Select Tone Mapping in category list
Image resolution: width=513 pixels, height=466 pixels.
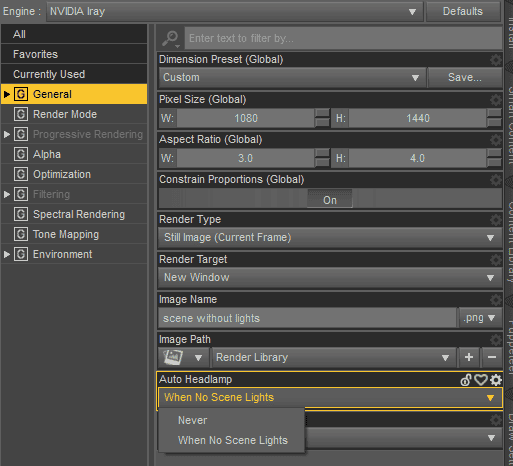point(74,234)
